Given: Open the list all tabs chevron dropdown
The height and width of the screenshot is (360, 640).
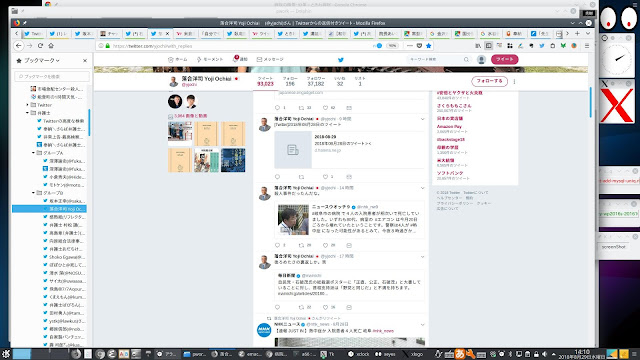Looking at the screenshot, I should click(x=588, y=33).
